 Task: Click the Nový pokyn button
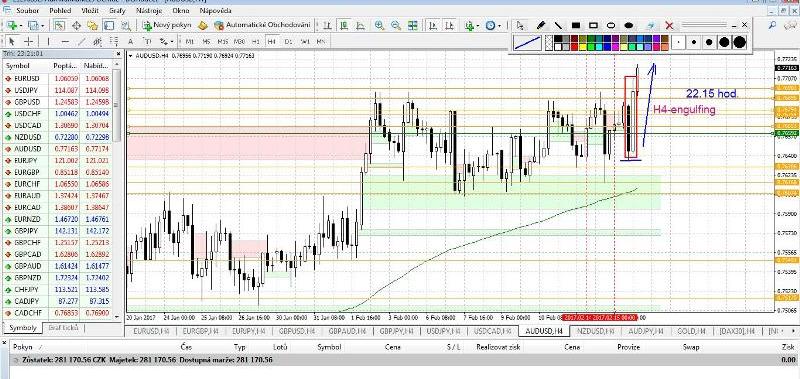(x=167, y=25)
